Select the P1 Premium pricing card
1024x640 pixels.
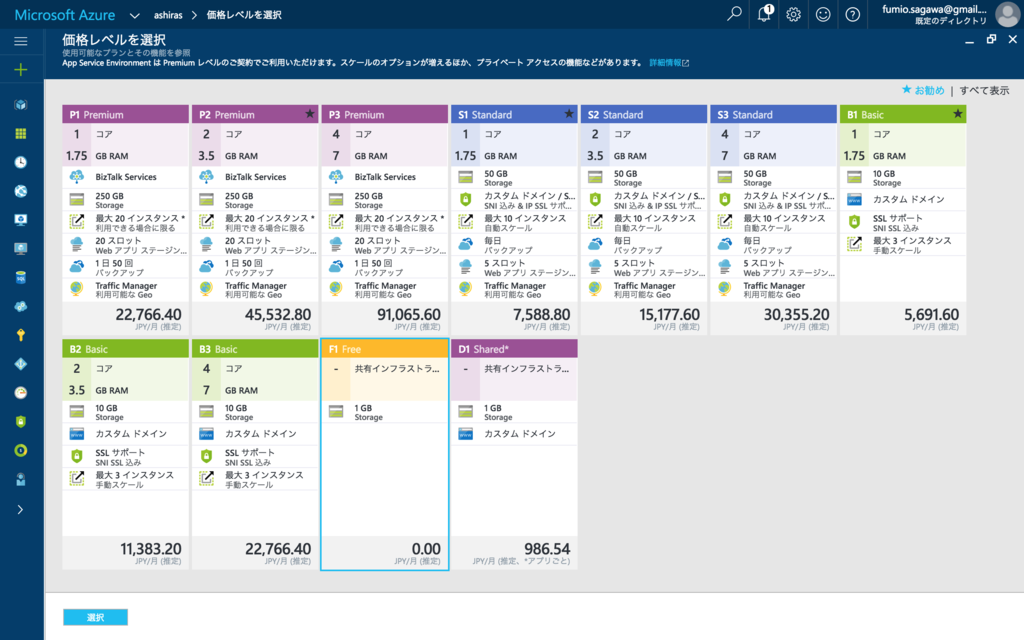click(x=125, y=219)
